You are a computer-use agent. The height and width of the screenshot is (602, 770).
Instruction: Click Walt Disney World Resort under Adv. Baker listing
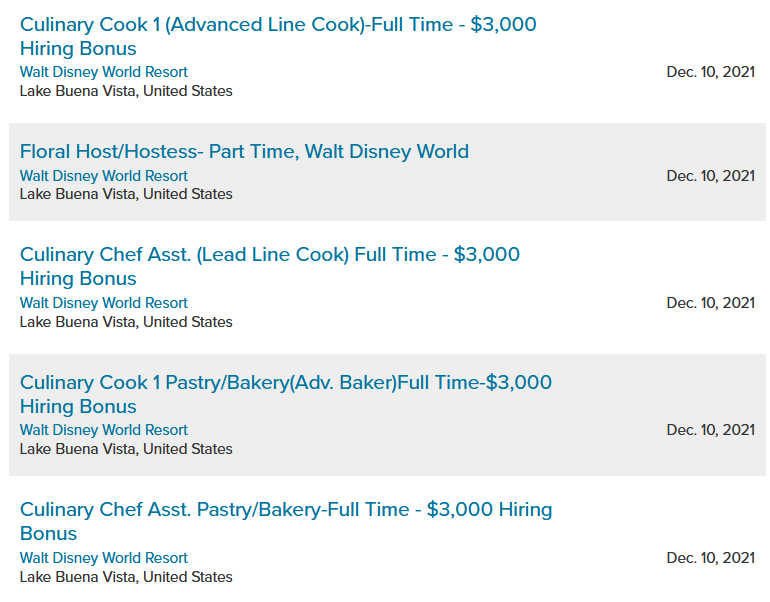pos(104,430)
